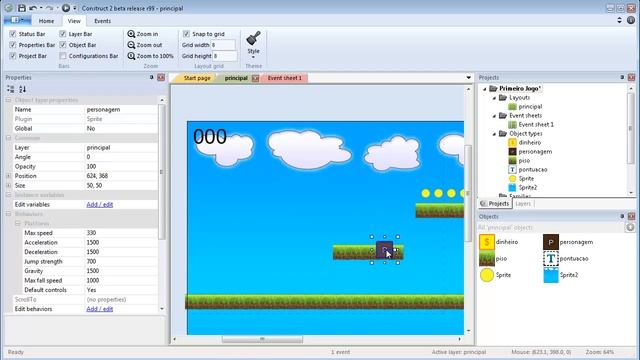Select the principal layout in project tree
640x360 pixels.
[530, 107]
